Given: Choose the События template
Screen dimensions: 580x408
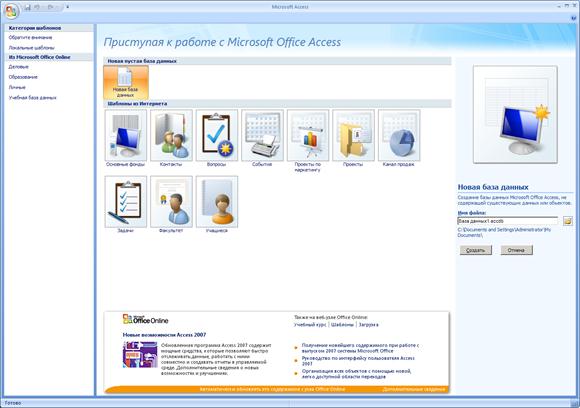Looking at the screenshot, I should (x=262, y=138).
